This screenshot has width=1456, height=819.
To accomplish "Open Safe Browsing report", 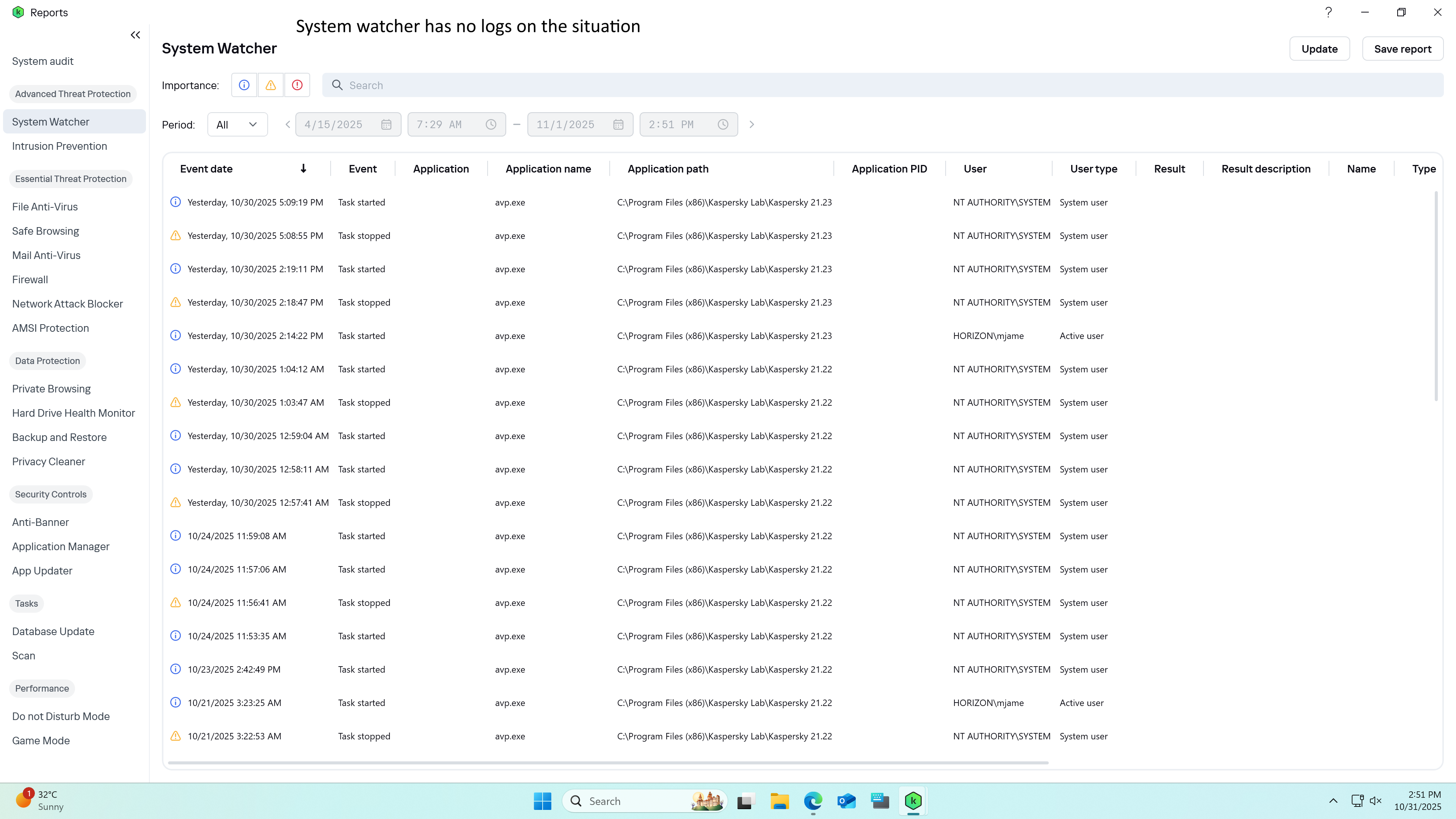I will (x=46, y=231).
